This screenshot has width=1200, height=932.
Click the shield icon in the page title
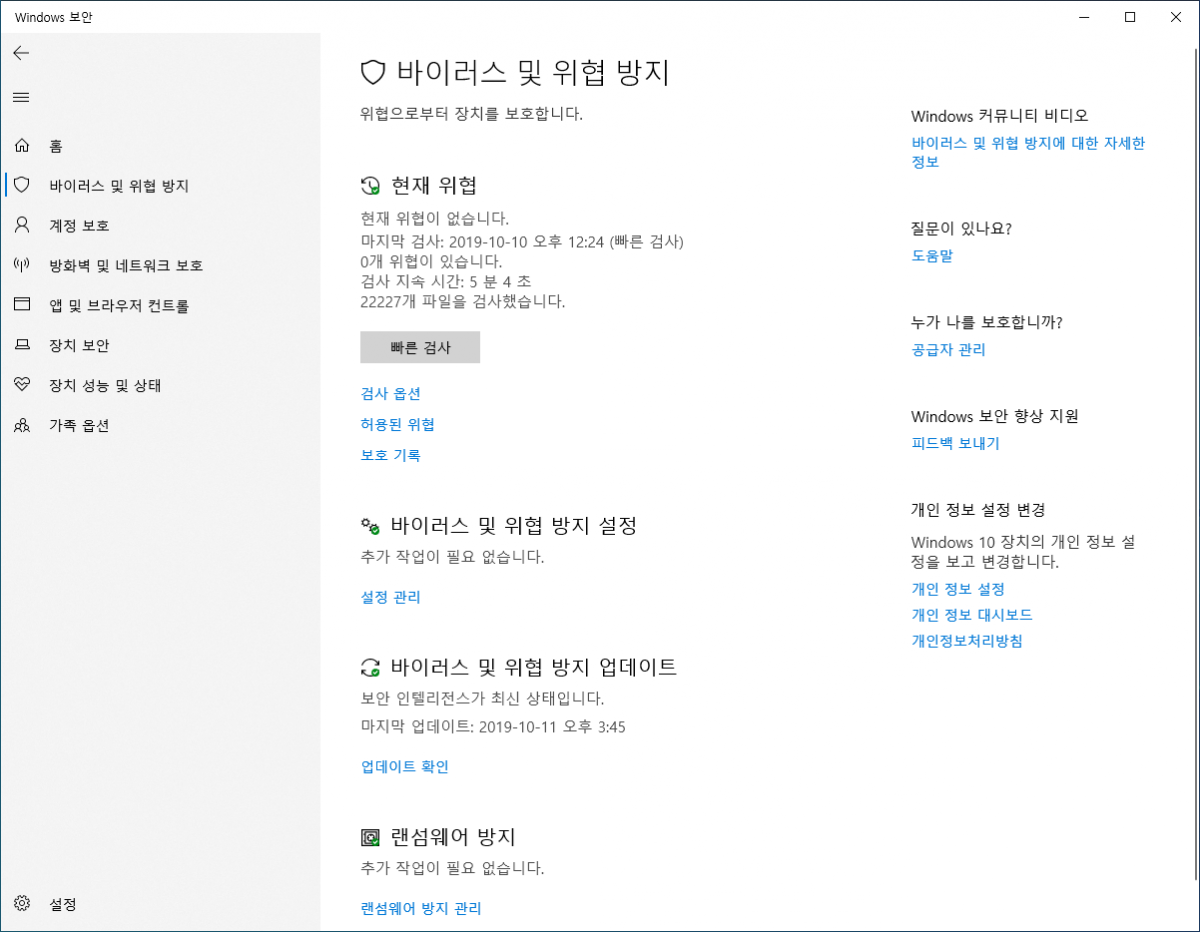pyautogui.click(x=373, y=72)
